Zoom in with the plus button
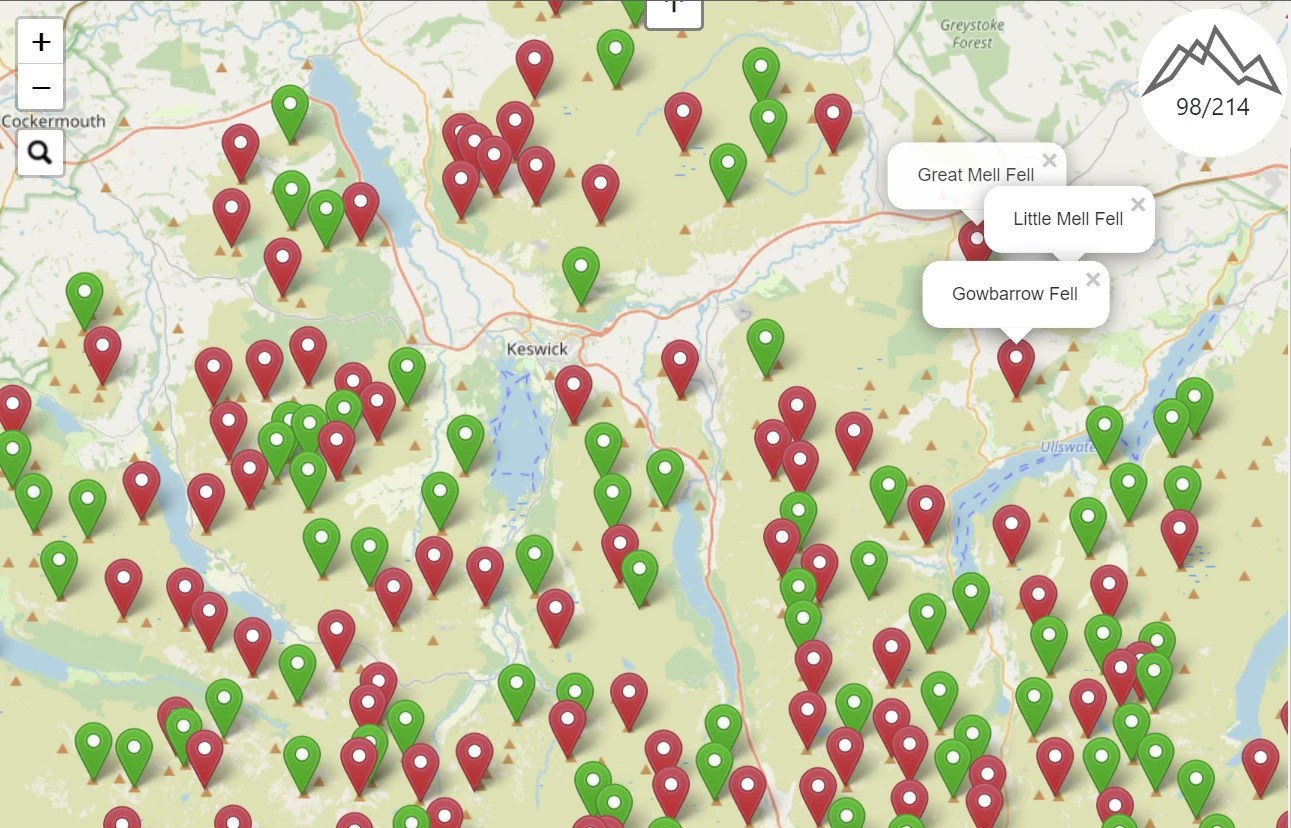1291x828 pixels. 41,42
